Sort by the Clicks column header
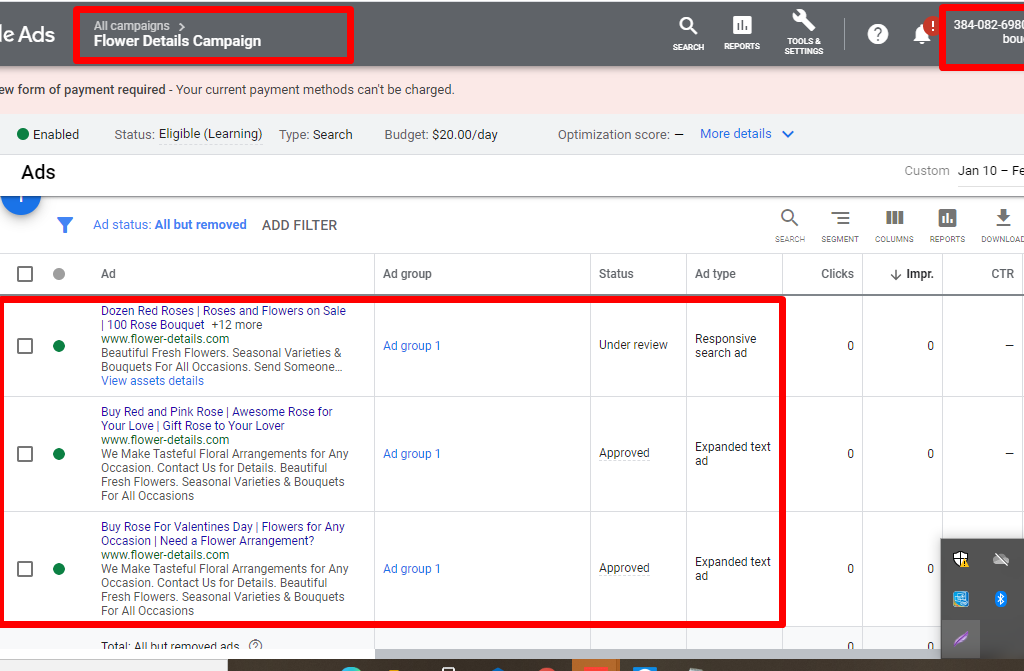The width and height of the screenshot is (1024, 671). coord(837,274)
